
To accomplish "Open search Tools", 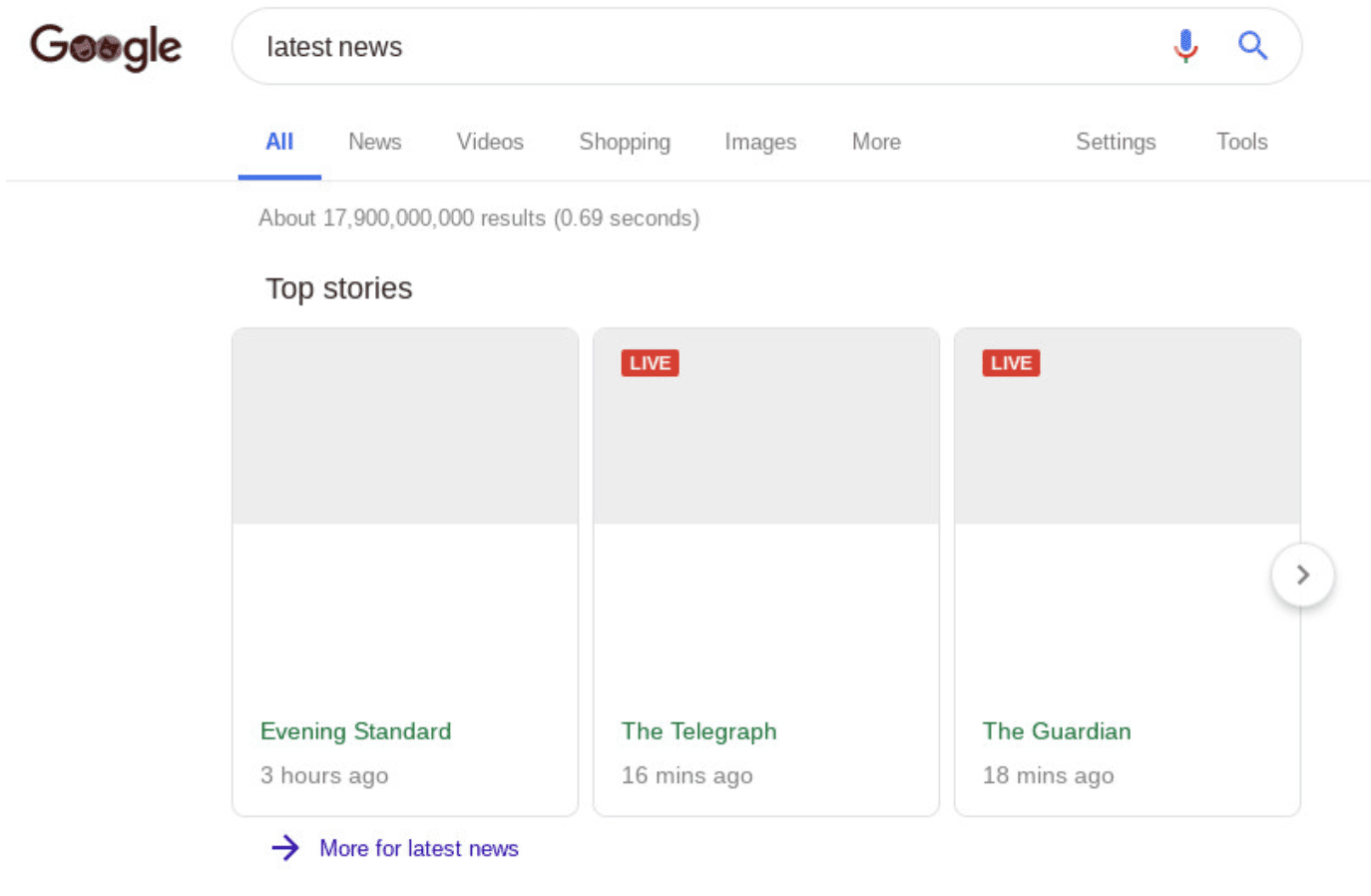I will click(1241, 142).
